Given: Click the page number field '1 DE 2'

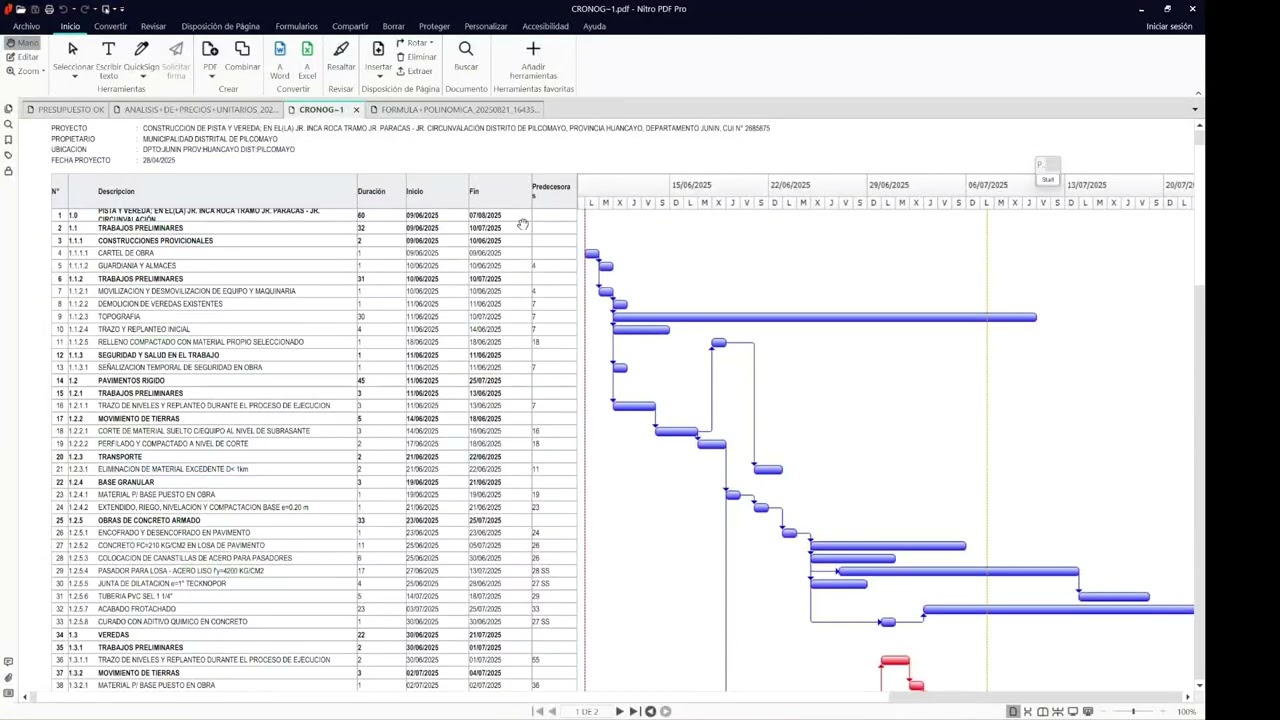Looking at the screenshot, I should (587, 712).
